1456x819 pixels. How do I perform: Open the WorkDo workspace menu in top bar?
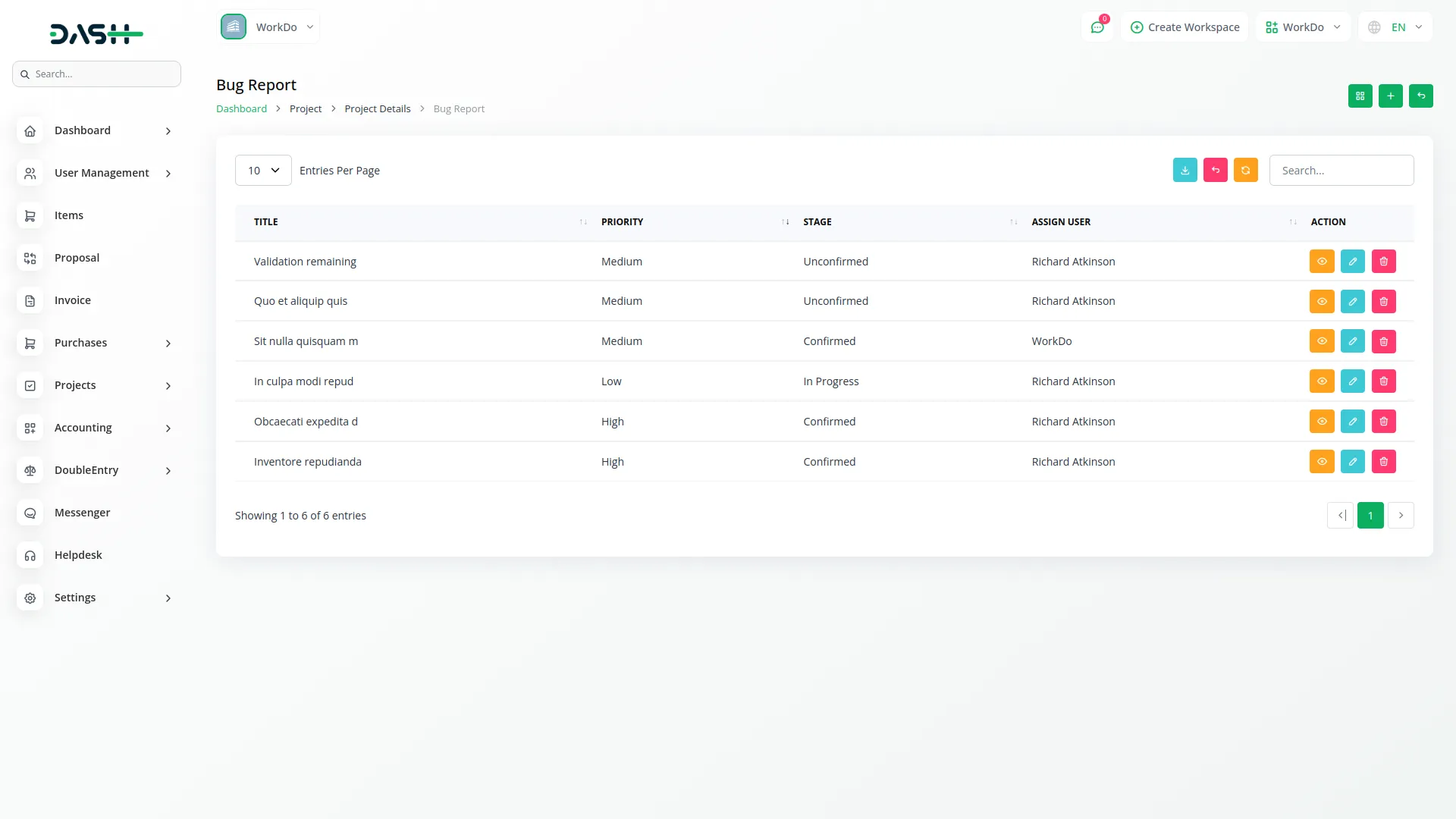1303,27
